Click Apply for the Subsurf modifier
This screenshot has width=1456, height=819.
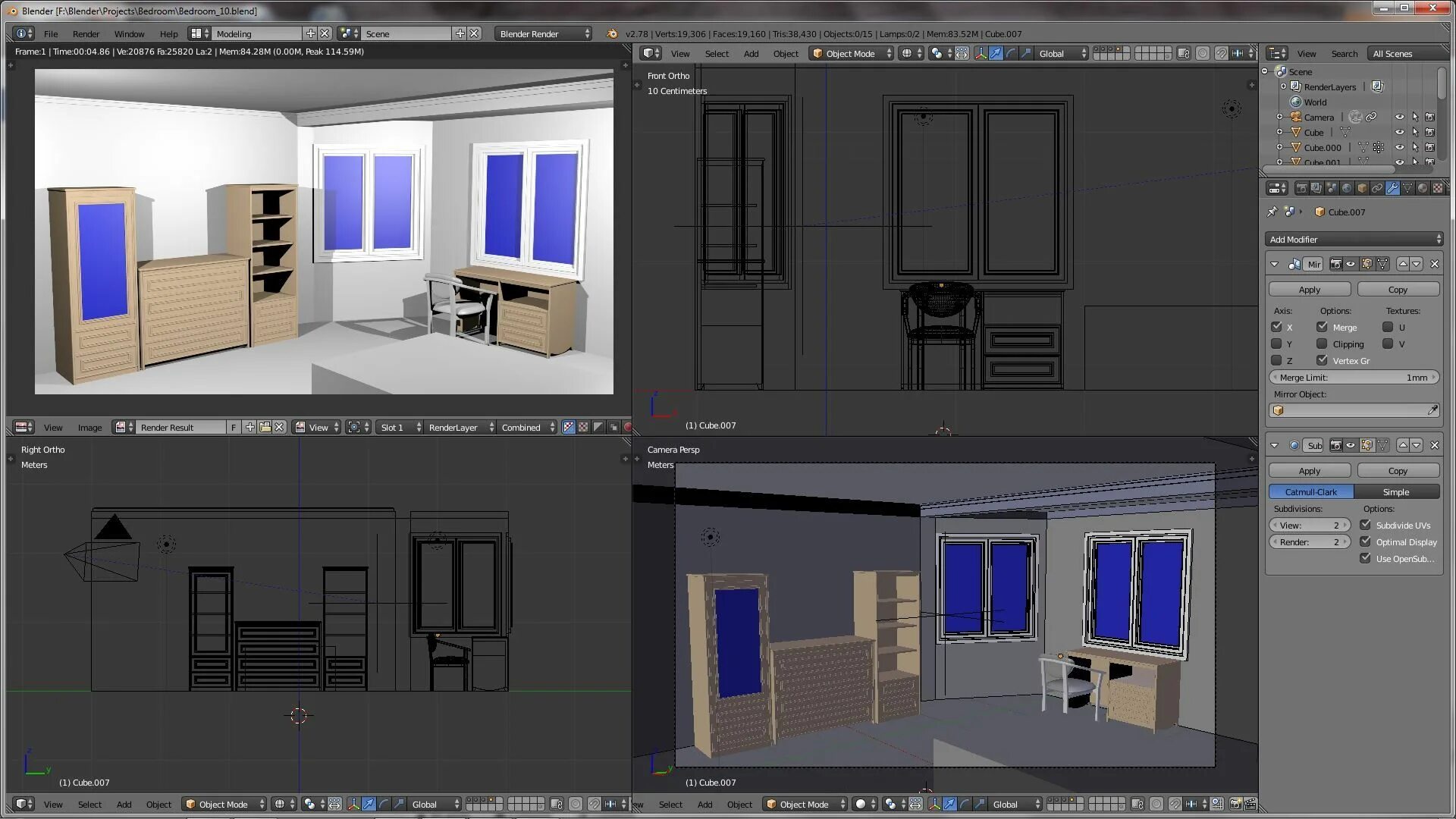point(1309,470)
